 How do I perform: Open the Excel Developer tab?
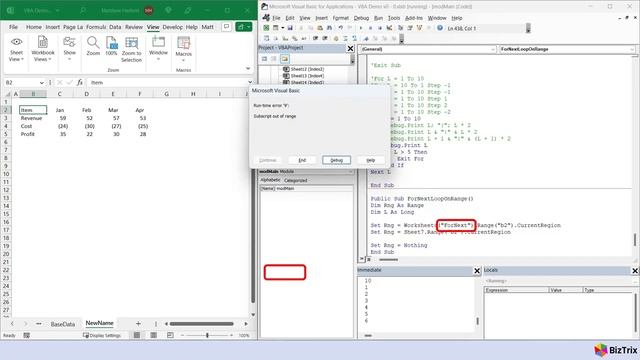(x=173, y=27)
